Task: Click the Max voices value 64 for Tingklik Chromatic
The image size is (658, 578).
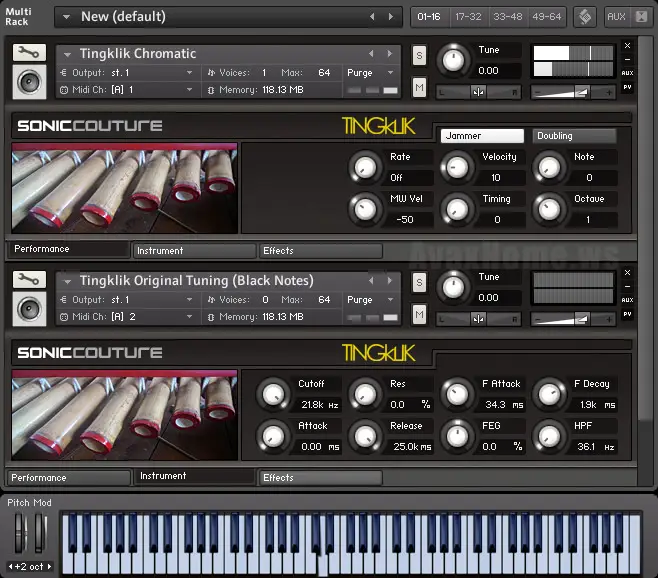Action: click(324, 73)
